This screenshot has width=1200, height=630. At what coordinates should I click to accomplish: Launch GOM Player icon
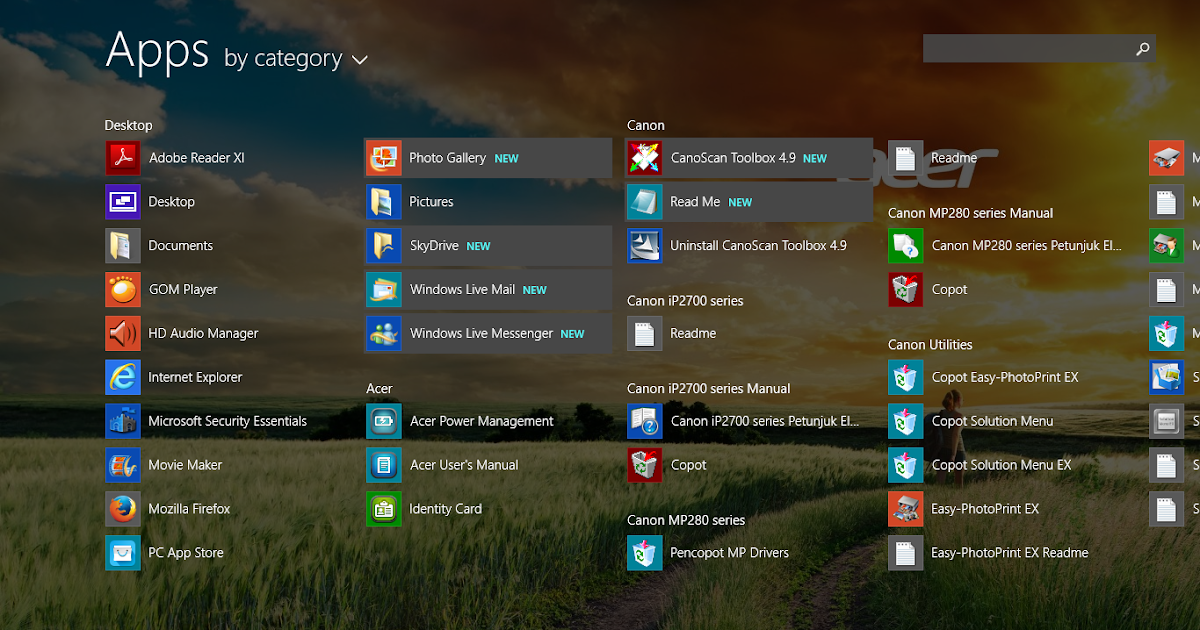pos(123,290)
